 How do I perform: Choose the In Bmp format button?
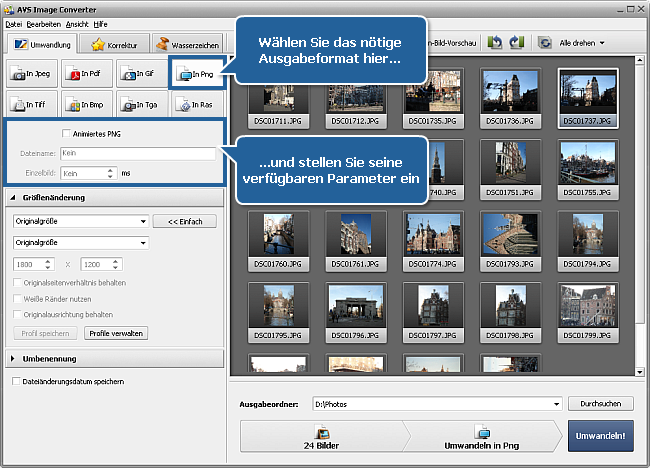coord(87,104)
